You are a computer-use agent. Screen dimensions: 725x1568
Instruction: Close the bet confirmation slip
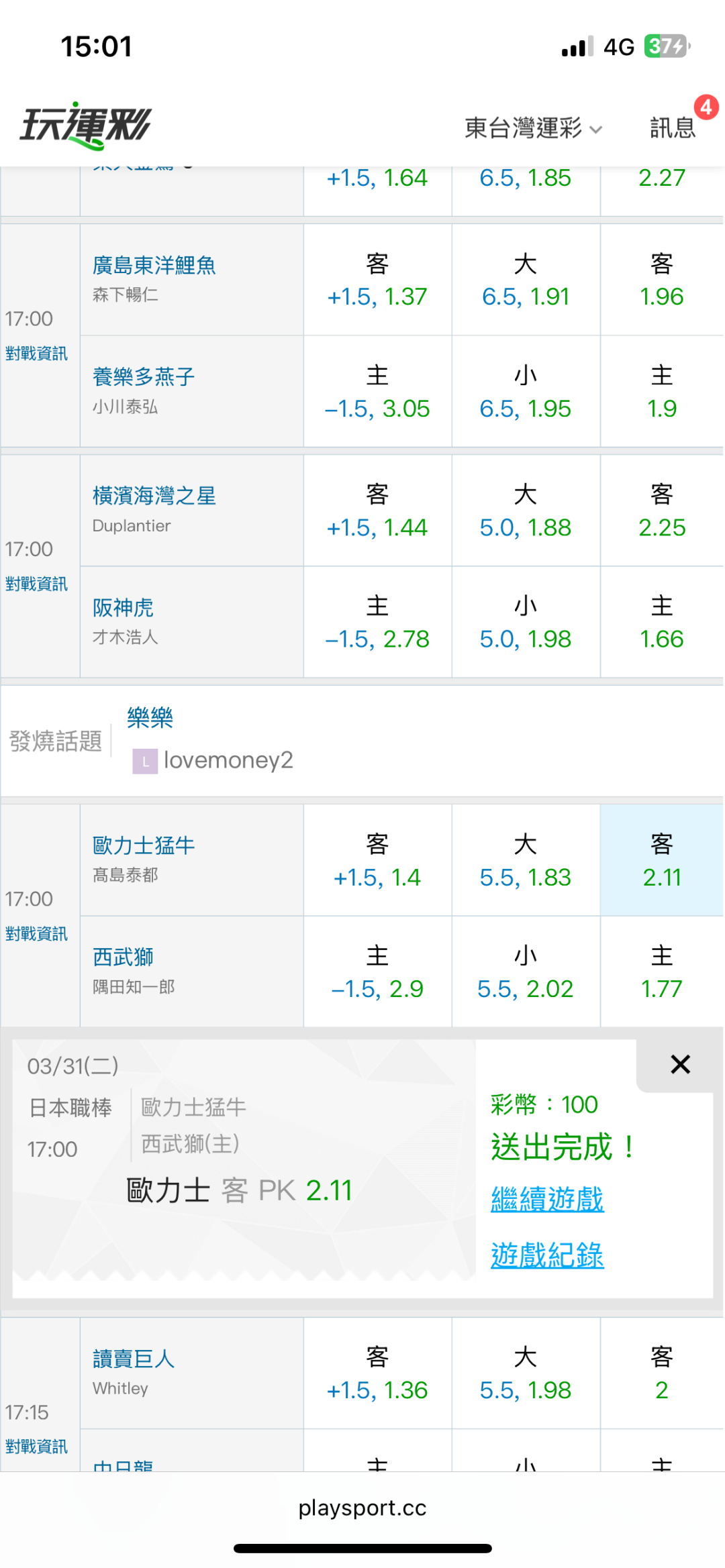[x=680, y=1064]
